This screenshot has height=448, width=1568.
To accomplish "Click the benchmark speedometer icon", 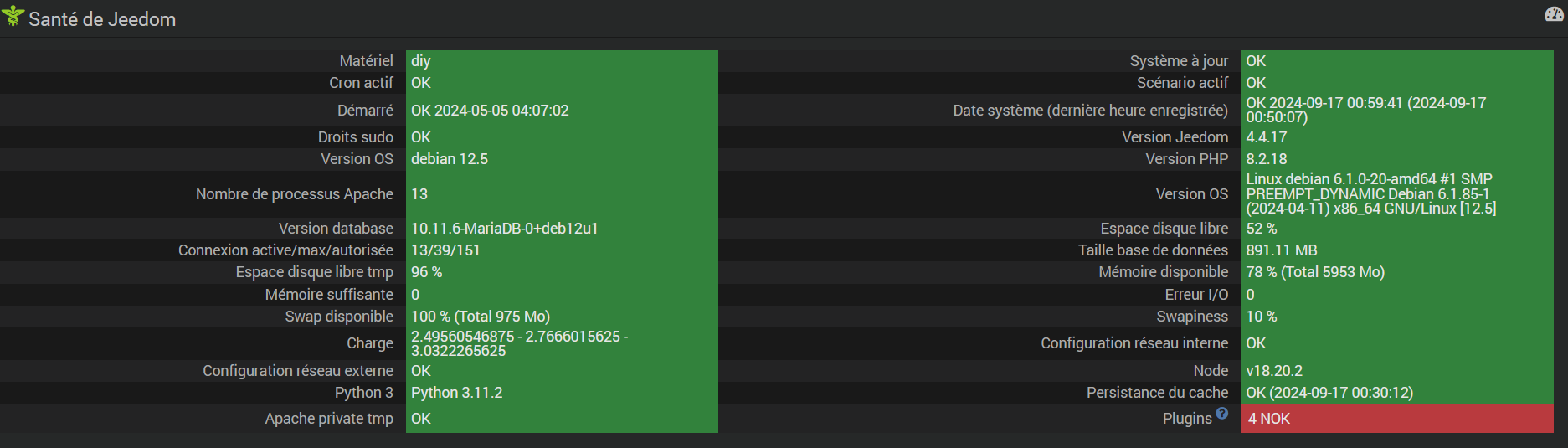I will 1554,14.
